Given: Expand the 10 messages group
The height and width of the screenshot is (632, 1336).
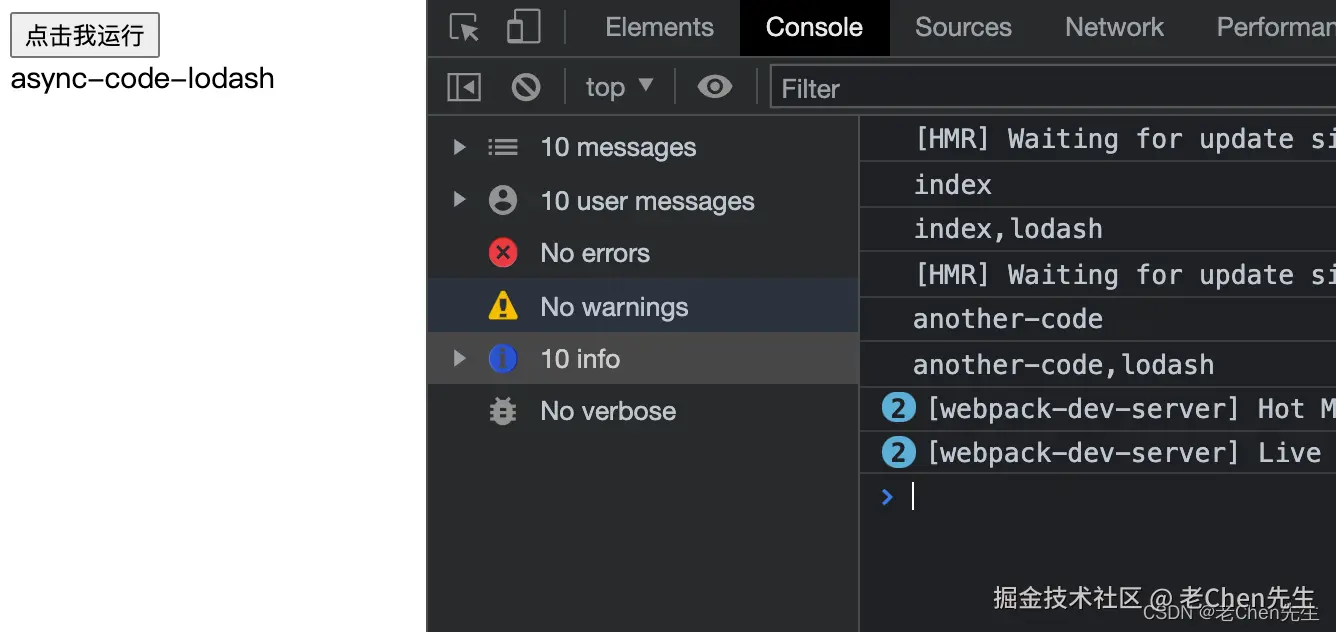Looking at the screenshot, I should (x=459, y=147).
